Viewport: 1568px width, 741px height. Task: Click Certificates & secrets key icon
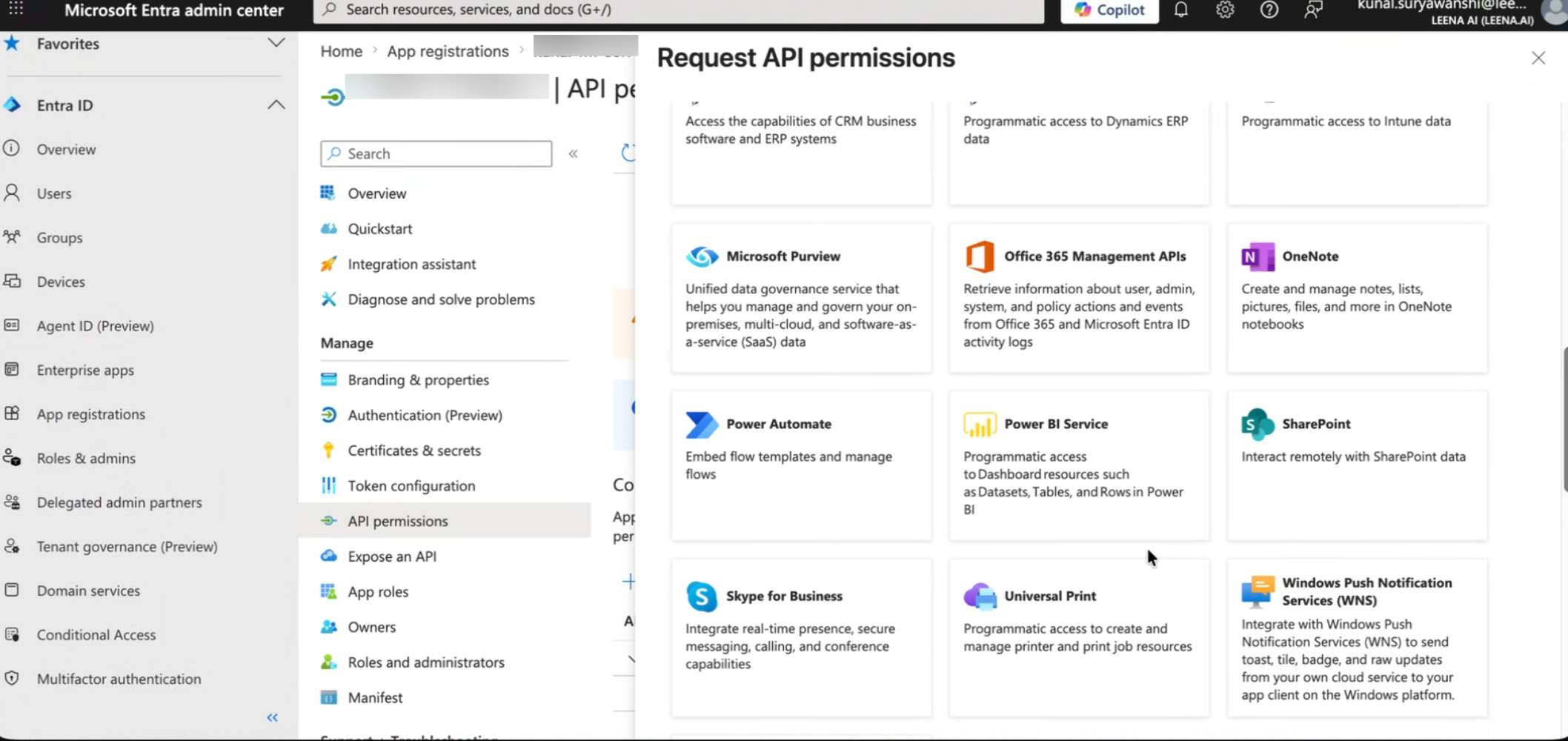tap(328, 450)
